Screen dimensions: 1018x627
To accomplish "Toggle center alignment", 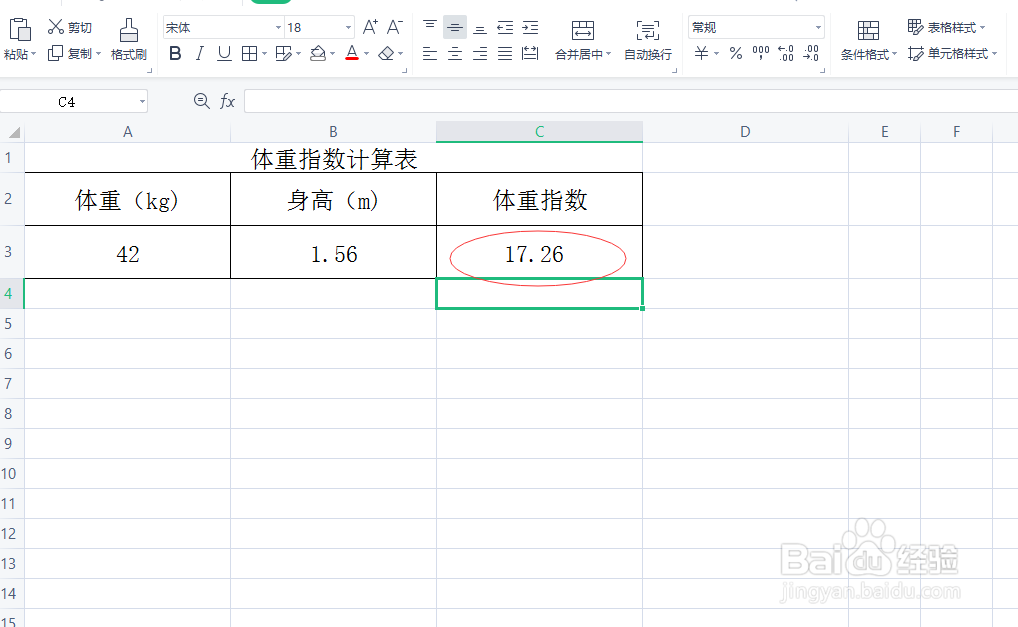I will click(454, 53).
